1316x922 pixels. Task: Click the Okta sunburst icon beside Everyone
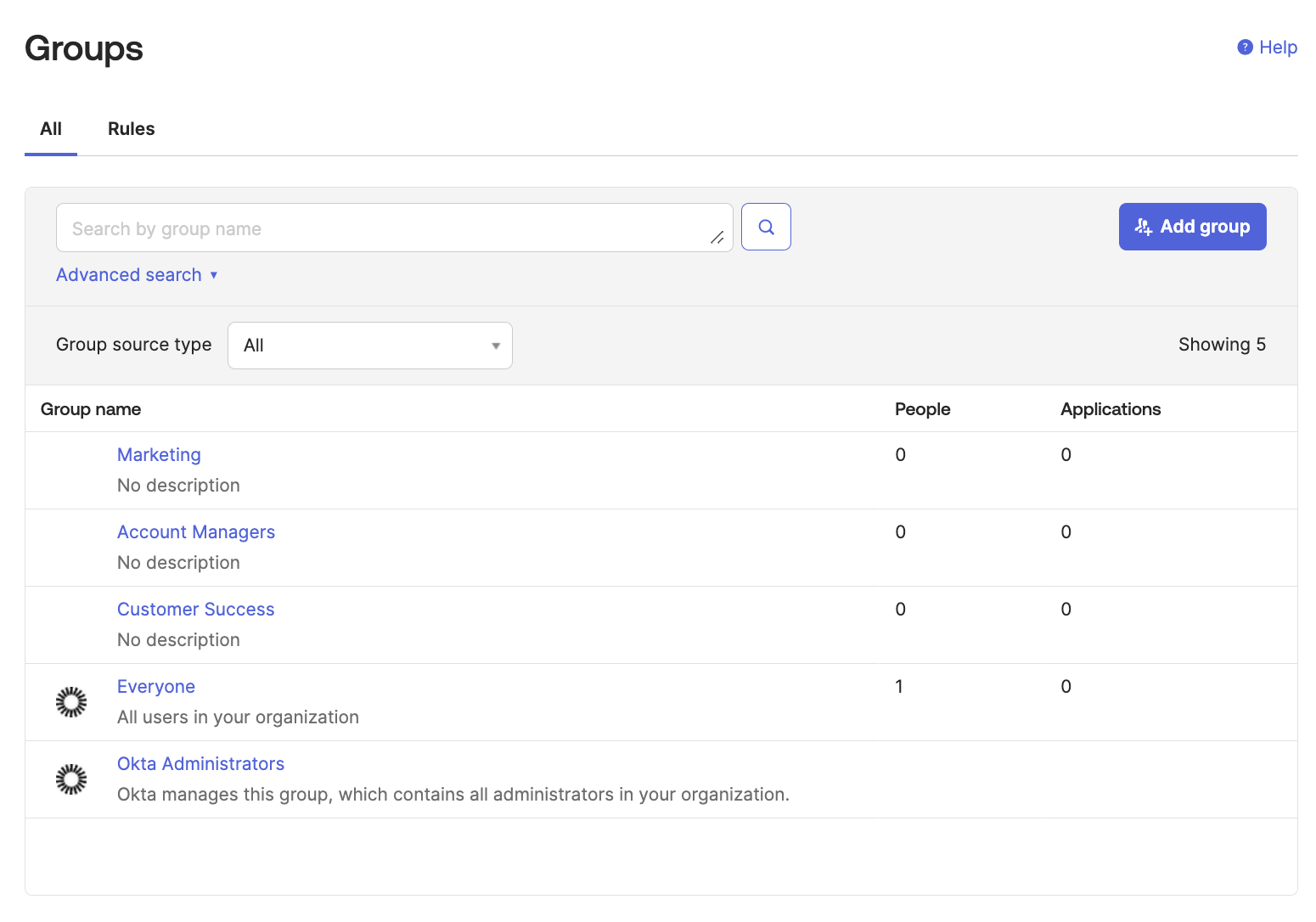pyautogui.click(x=71, y=702)
